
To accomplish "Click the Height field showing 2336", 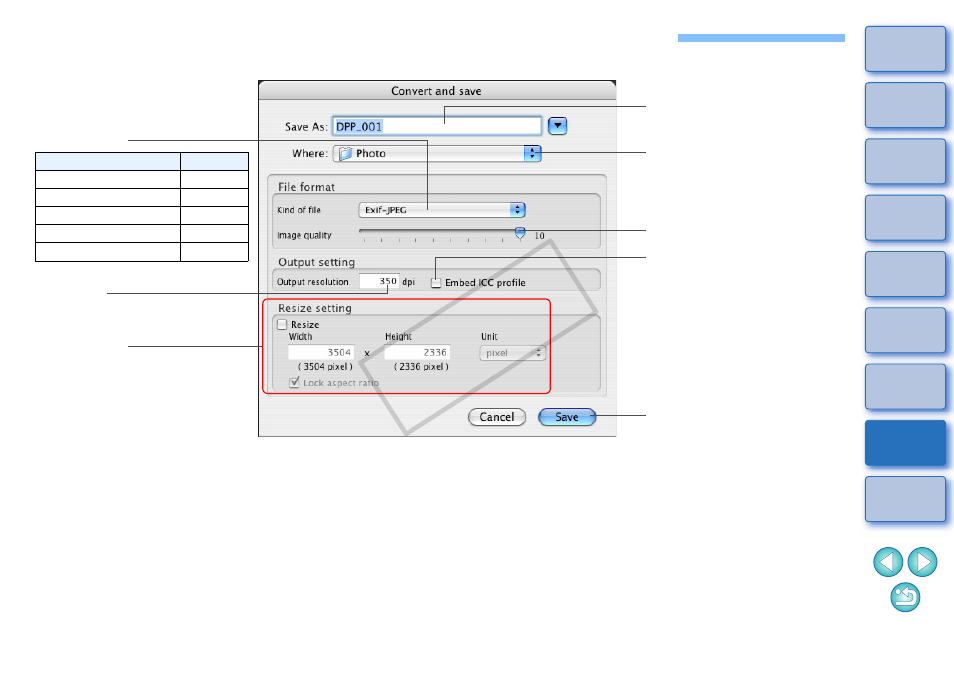I will coord(417,353).
